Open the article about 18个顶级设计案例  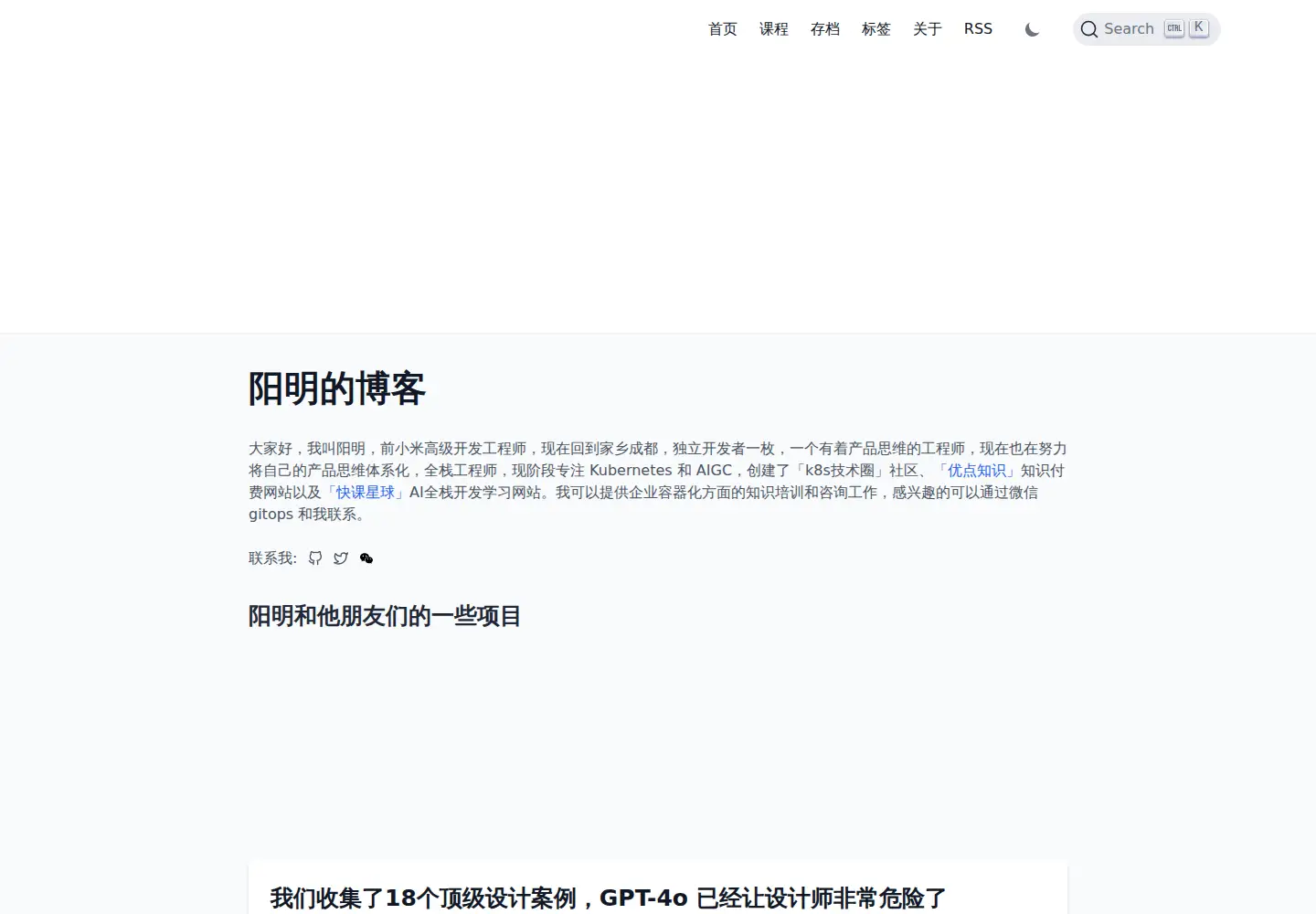pos(608,898)
